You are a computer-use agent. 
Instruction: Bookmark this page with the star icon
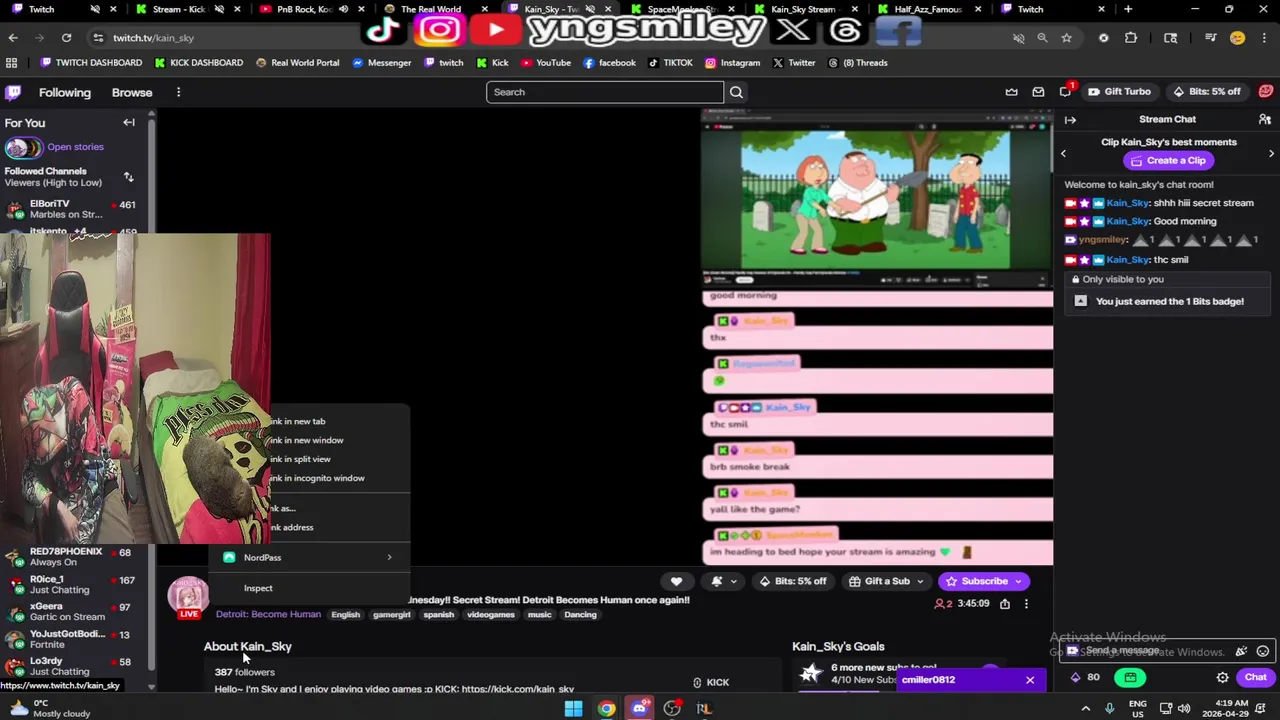1067,38
